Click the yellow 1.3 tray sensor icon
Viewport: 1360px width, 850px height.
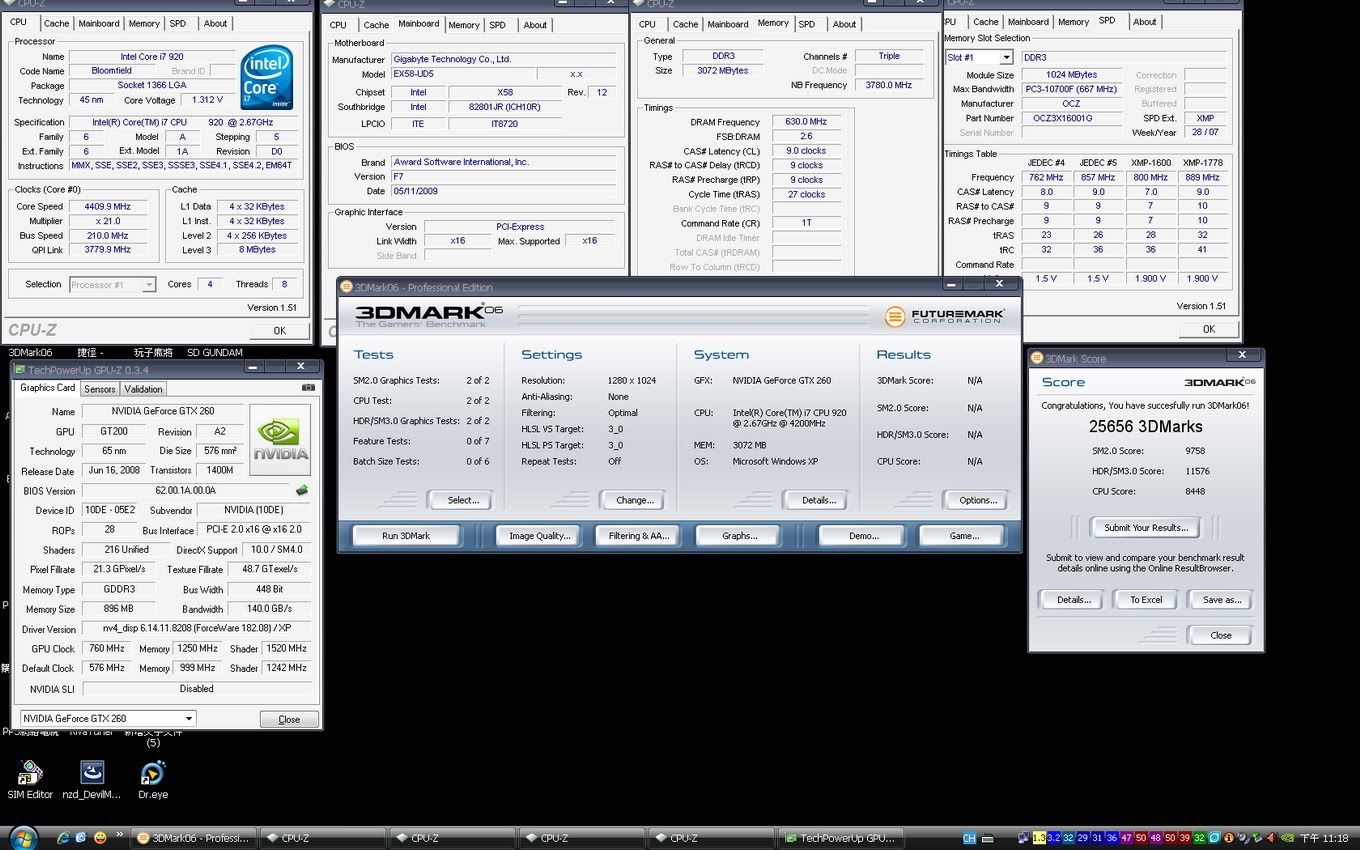coord(1039,838)
